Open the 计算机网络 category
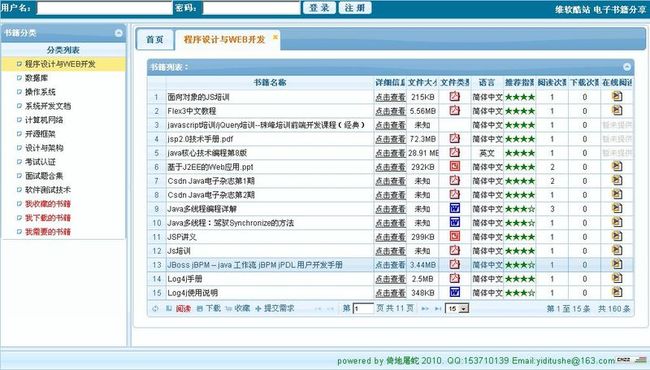Viewport: 650px width, 370px height. click(x=44, y=120)
